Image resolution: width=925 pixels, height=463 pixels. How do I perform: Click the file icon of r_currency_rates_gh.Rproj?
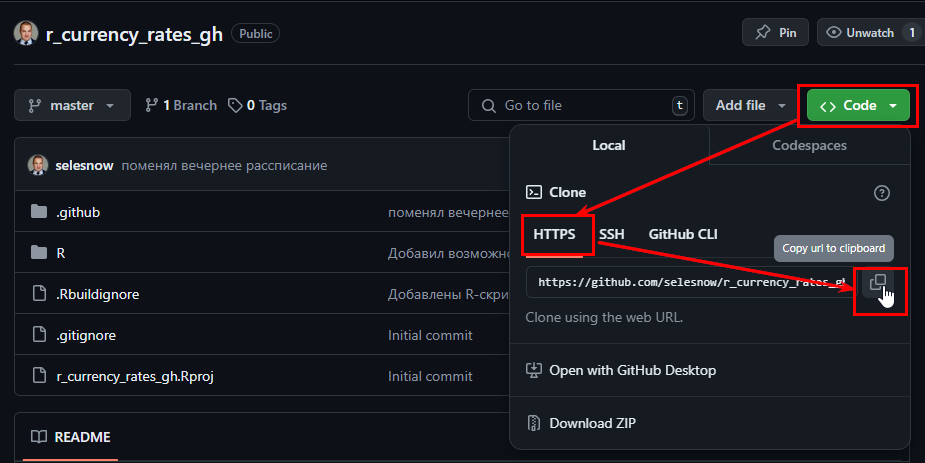click(x=39, y=375)
